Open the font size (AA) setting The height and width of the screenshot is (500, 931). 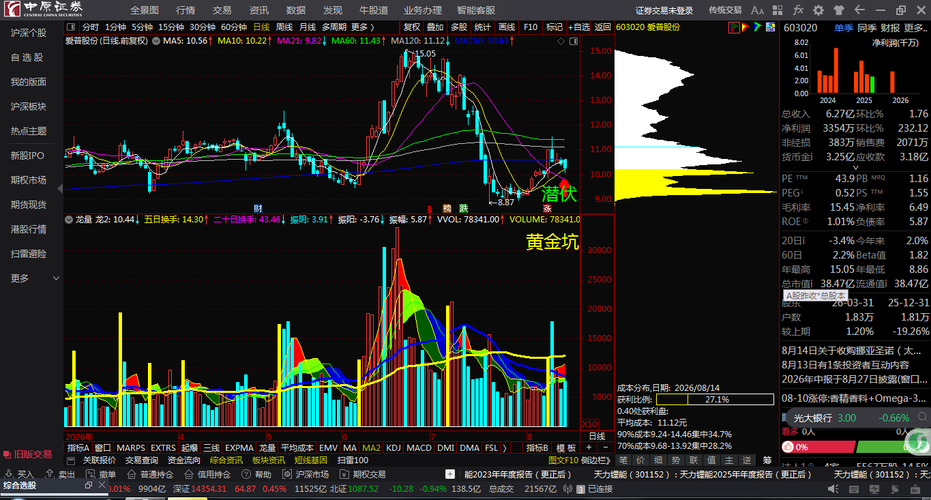(758, 10)
